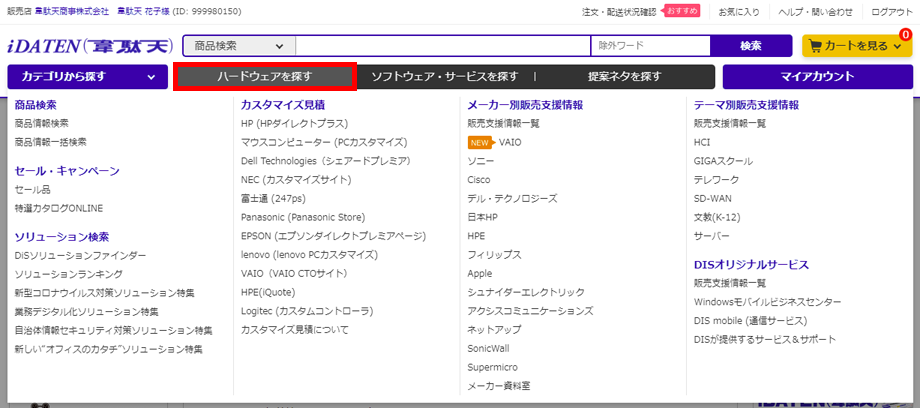Open the 提案ネタを探す tab

(x=625, y=77)
